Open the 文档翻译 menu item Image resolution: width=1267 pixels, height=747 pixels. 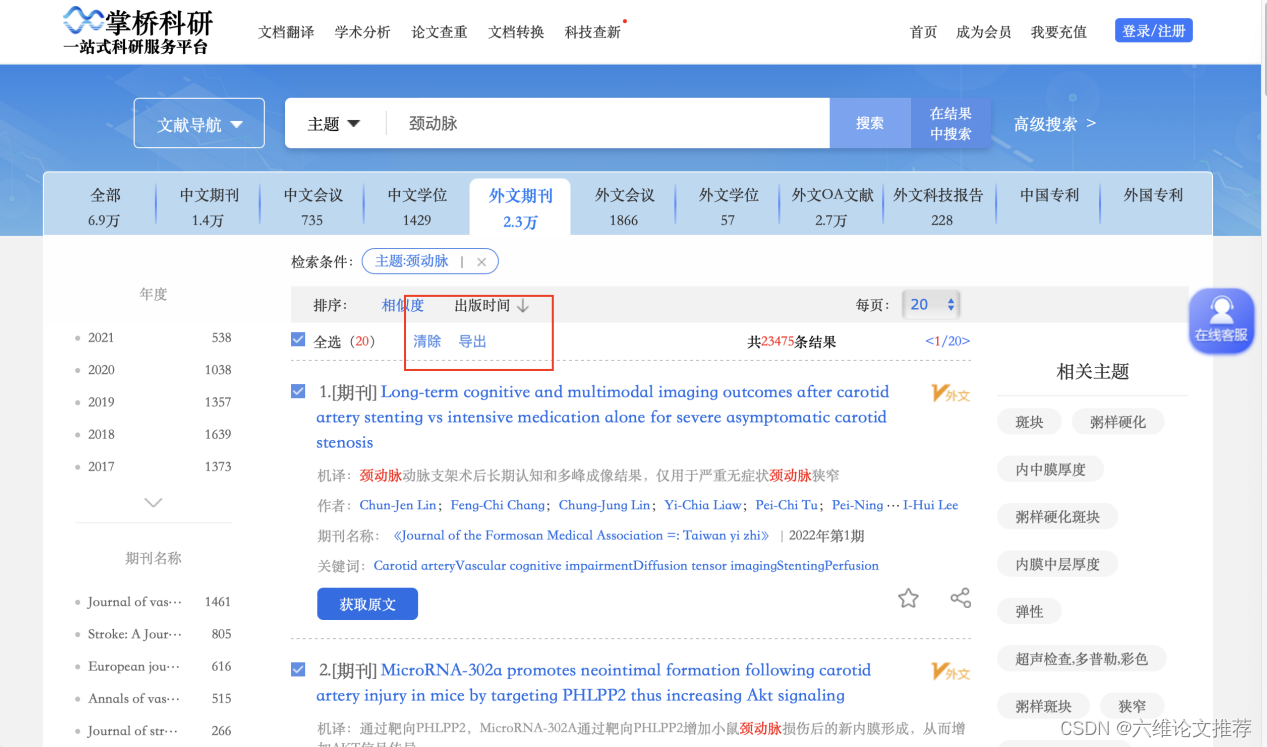pyautogui.click(x=286, y=32)
